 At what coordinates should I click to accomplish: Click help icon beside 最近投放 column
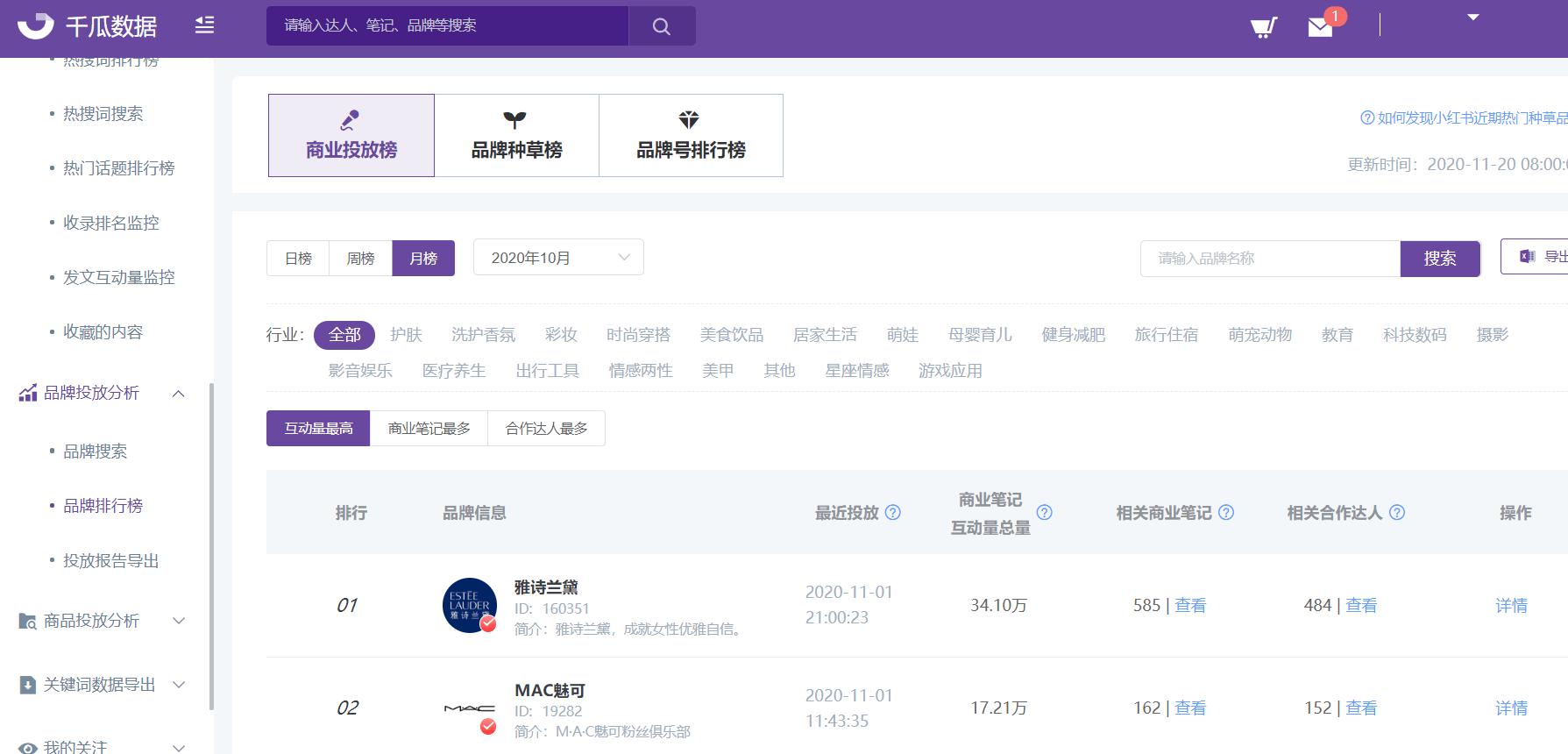coord(892,513)
